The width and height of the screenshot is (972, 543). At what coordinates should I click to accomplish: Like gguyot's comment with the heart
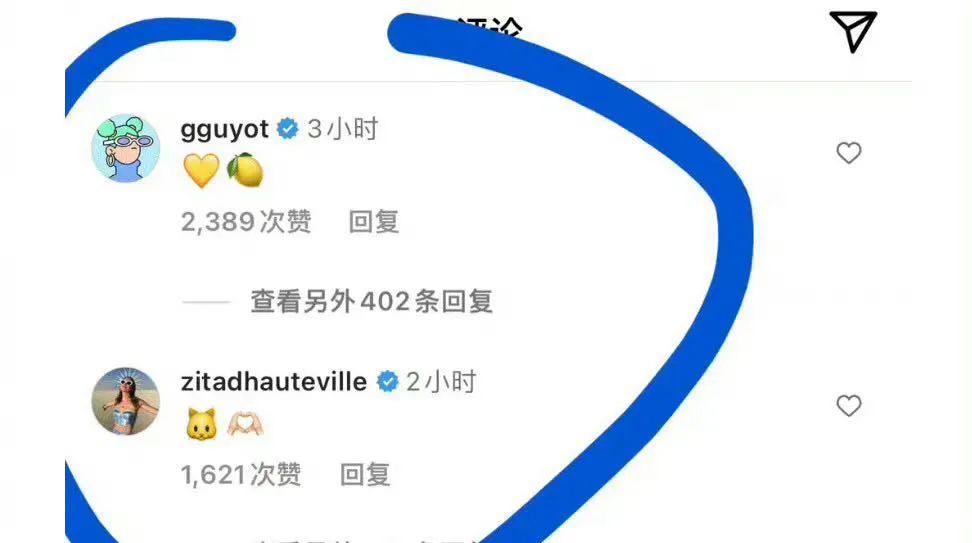click(849, 152)
